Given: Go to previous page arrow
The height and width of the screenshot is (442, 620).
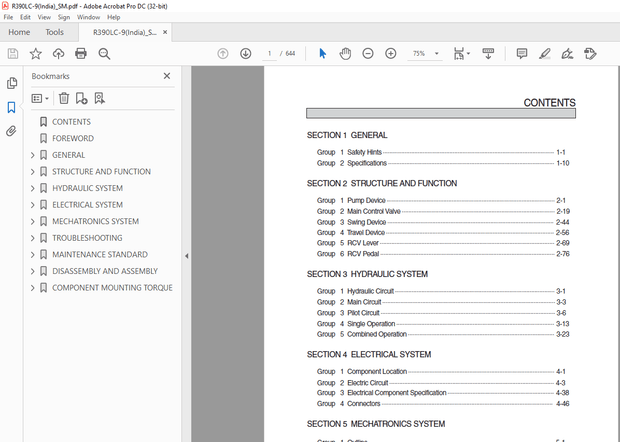Looking at the screenshot, I should (x=223, y=53).
